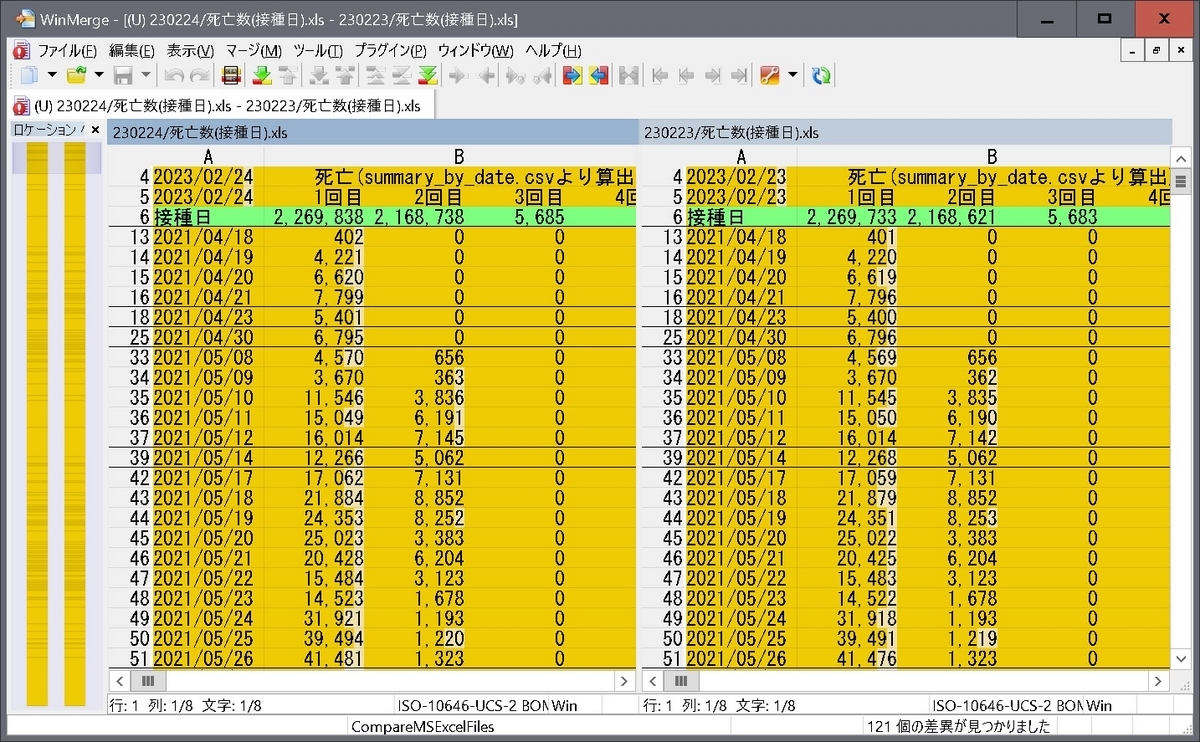Click the Previous Difference icon

point(288,75)
